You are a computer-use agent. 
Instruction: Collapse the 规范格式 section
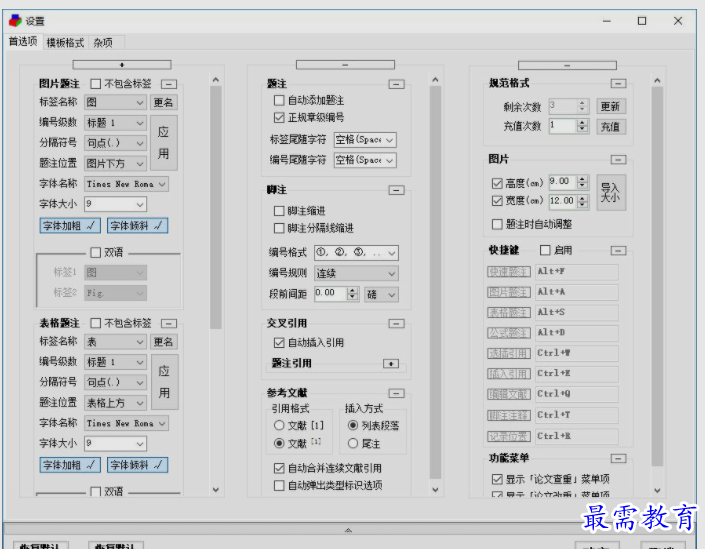[618, 83]
